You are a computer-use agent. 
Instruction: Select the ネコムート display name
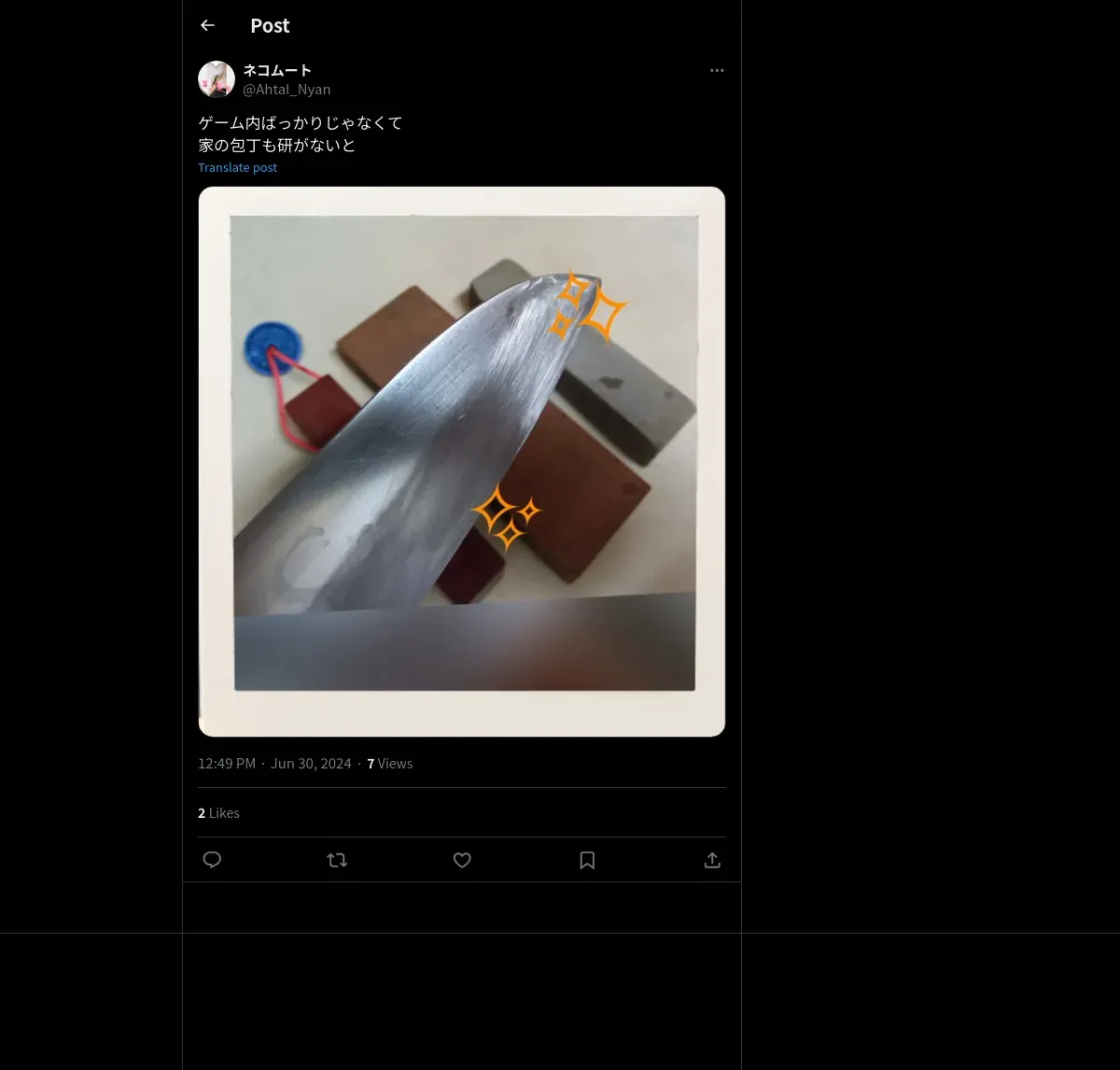click(277, 70)
